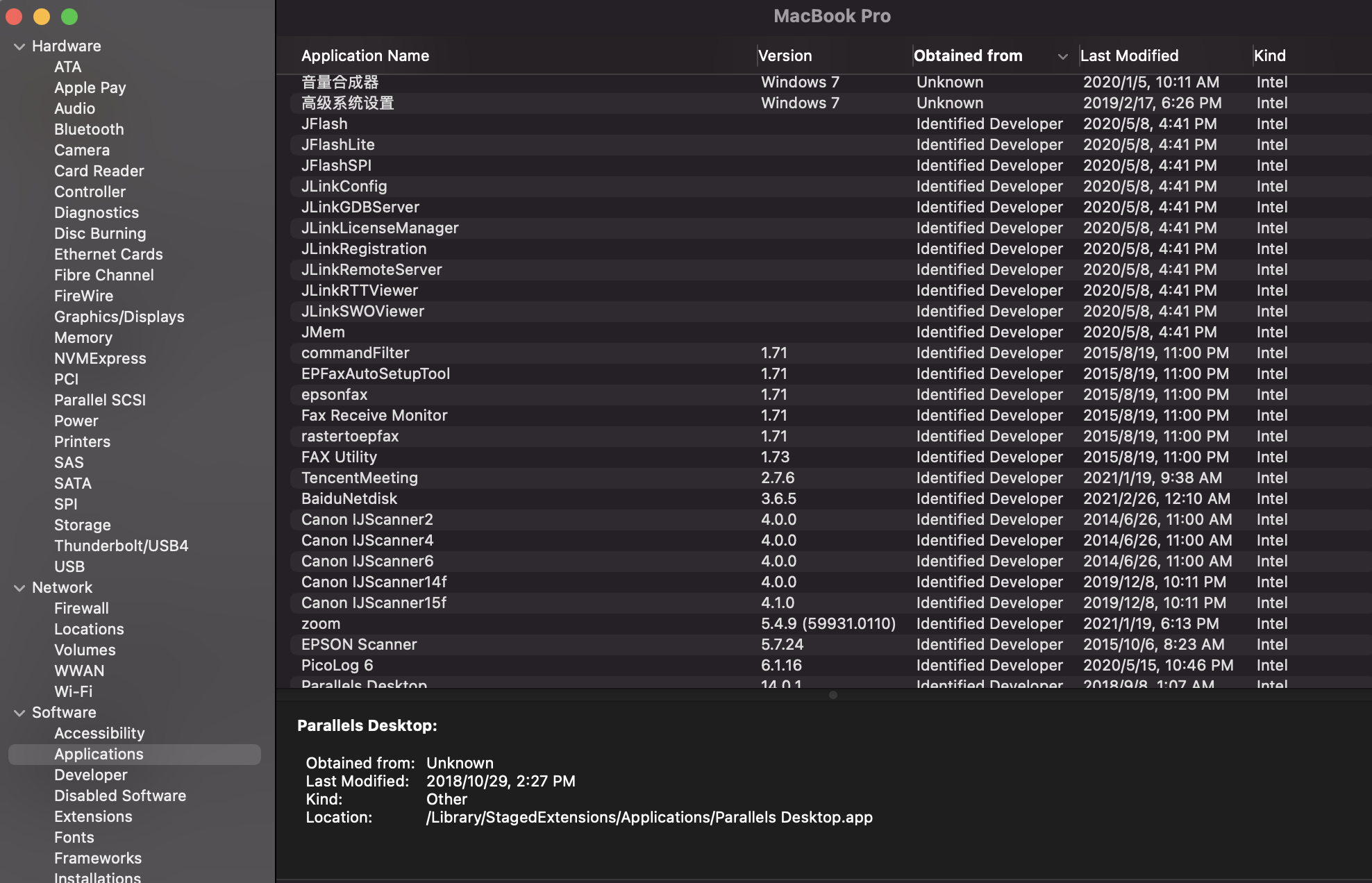Image resolution: width=1372 pixels, height=883 pixels.
Task: Open Graphics/Displays hardware section
Action: click(119, 317)
